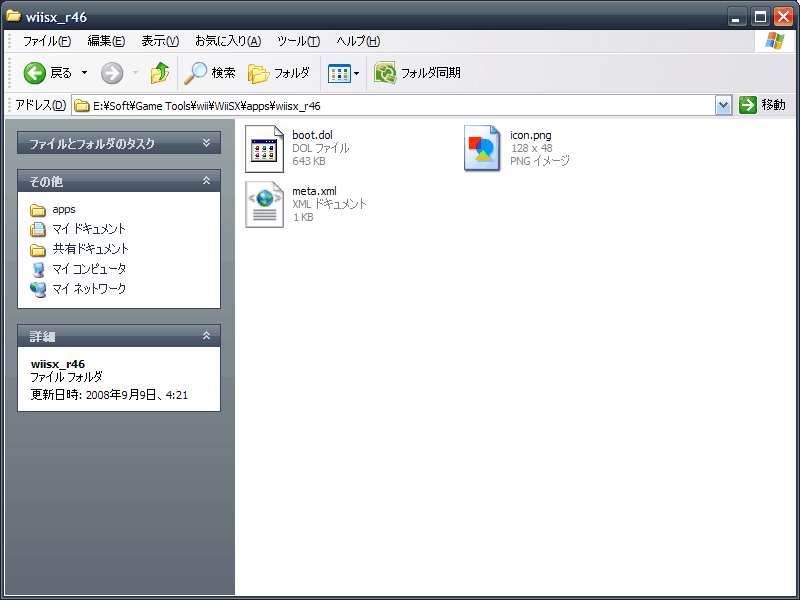Select the meta.xml file icon

tap(264, 205)
